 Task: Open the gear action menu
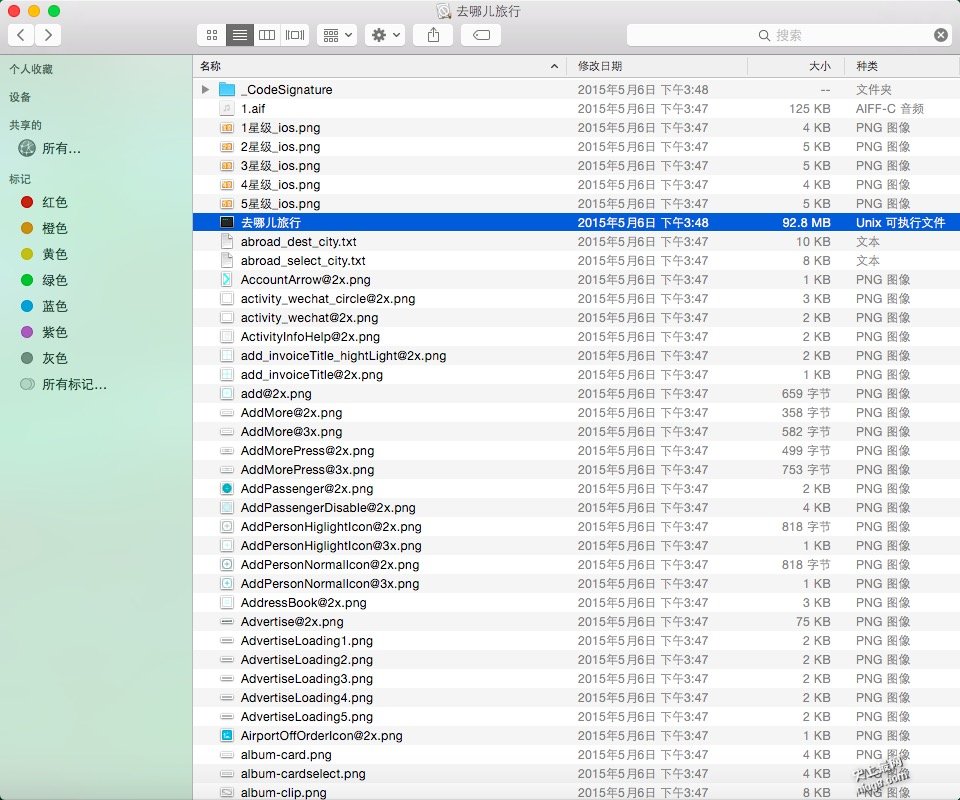coord(385,35)
